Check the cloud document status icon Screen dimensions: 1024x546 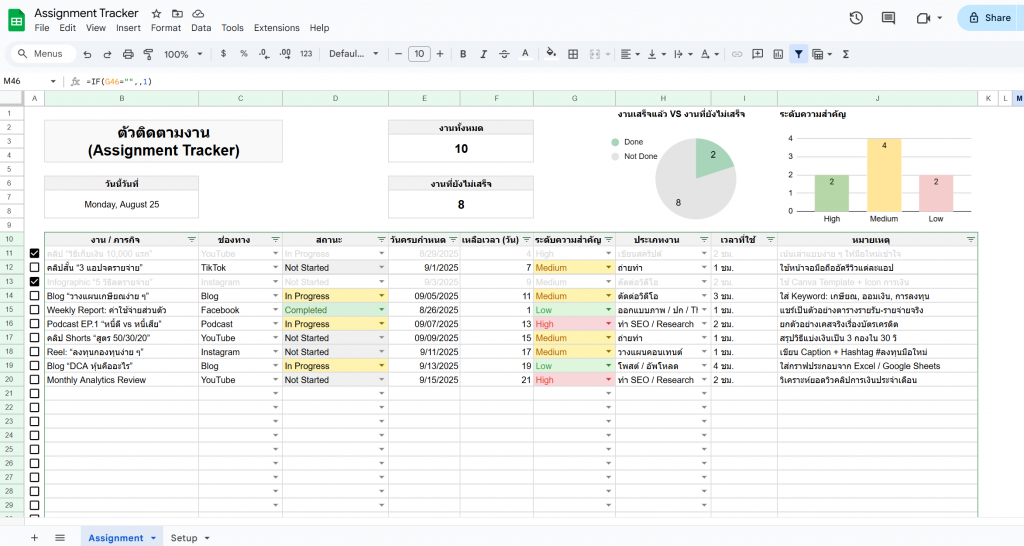pyautogui.click(x=199, y=13)
